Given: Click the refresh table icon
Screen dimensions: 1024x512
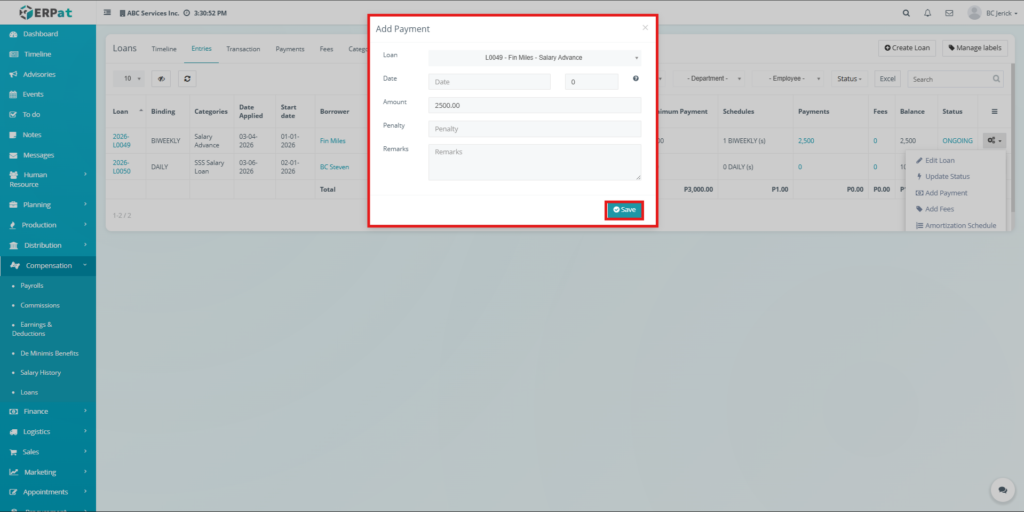Looking at the screenshot, I should point(187,78).
